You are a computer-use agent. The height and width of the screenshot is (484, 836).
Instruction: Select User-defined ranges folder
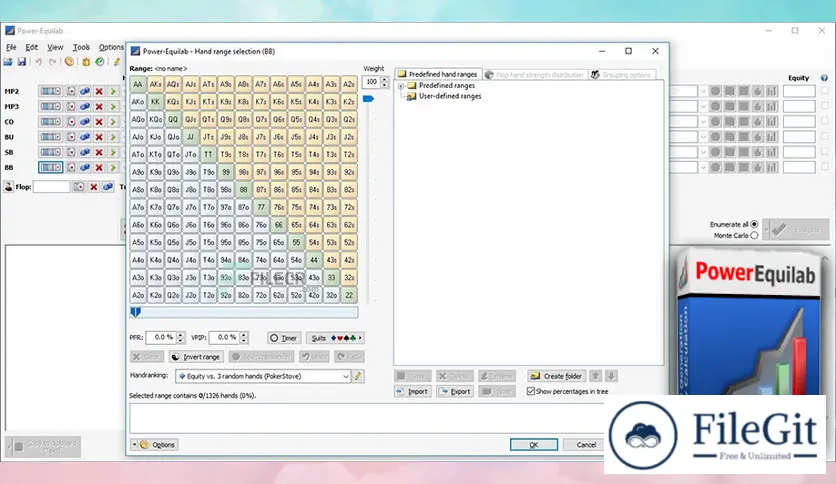pyautogui.click(x=449, y=96)
